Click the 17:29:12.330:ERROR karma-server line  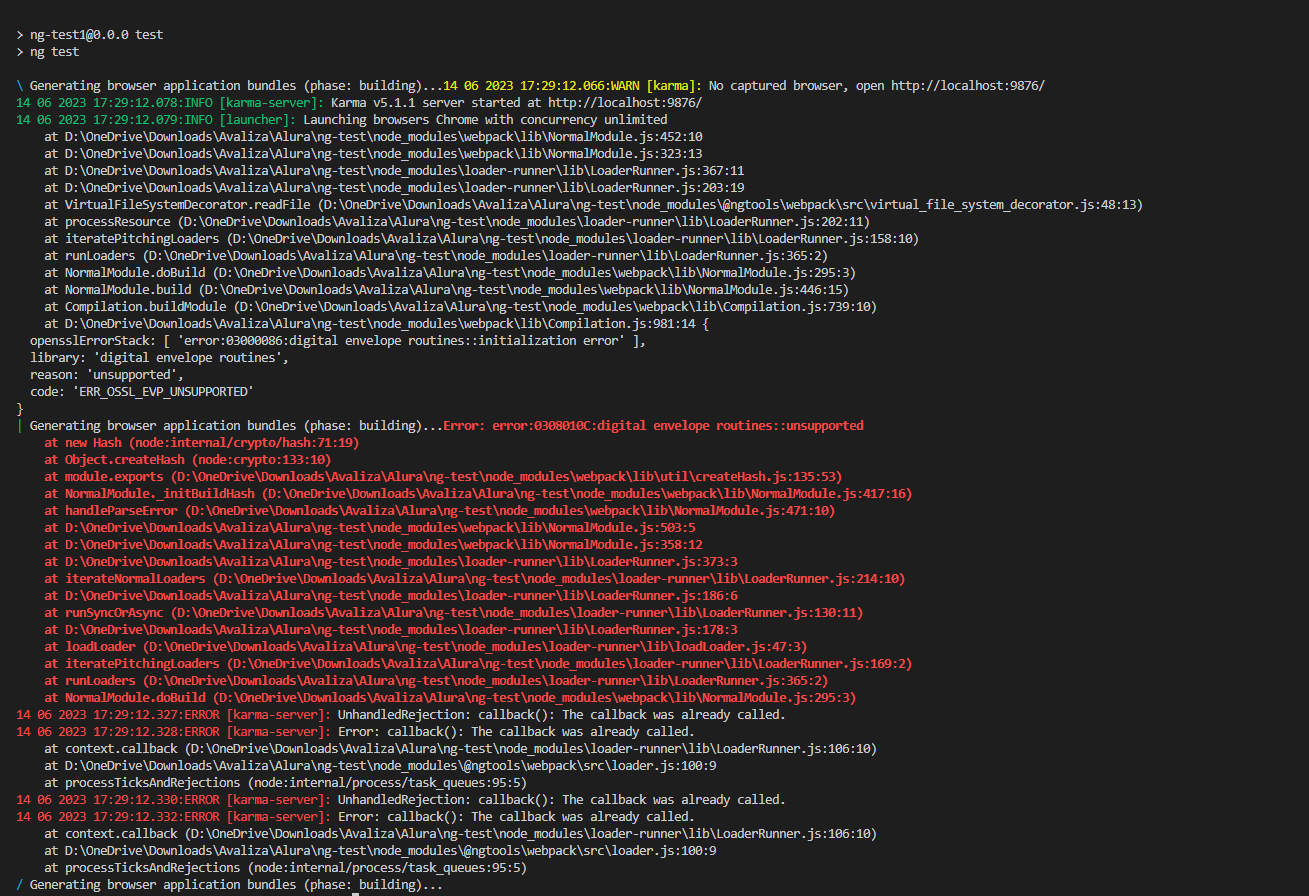click(x=401, y=800)
